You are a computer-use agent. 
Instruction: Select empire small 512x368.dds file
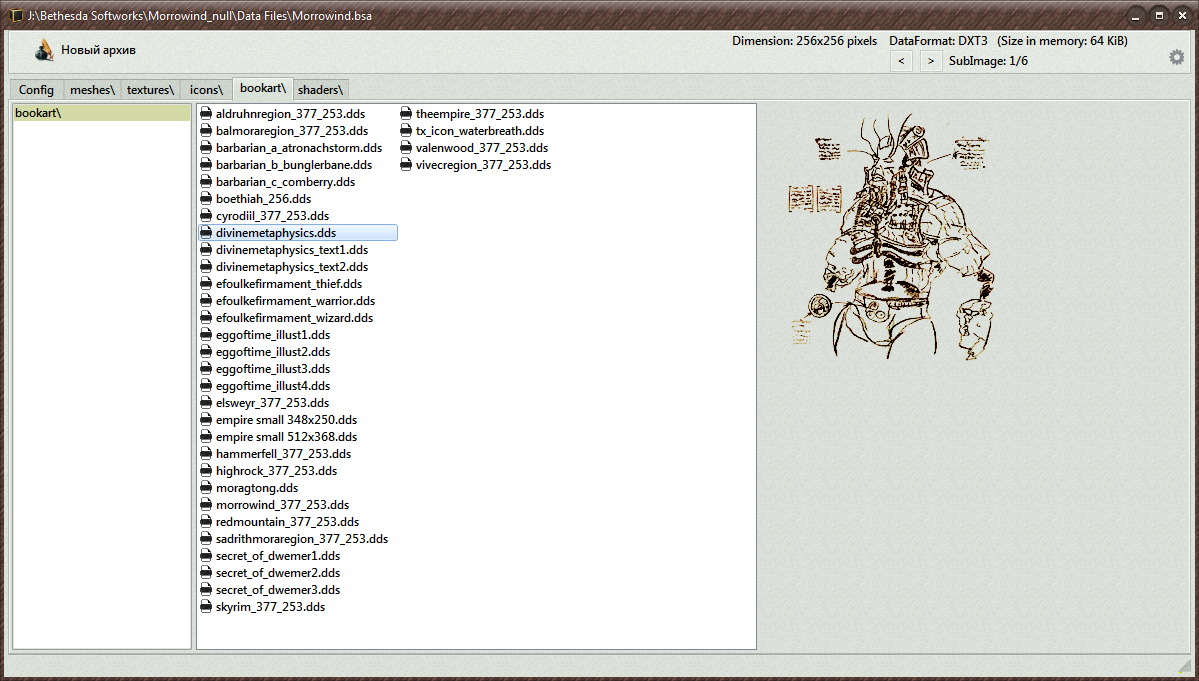[286, 436]
